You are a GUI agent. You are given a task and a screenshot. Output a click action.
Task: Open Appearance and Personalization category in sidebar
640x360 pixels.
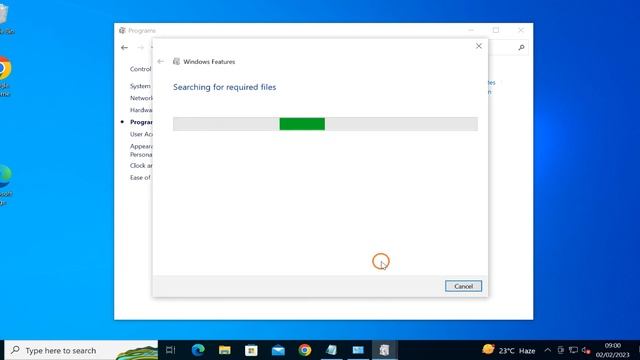coord(141,151)
